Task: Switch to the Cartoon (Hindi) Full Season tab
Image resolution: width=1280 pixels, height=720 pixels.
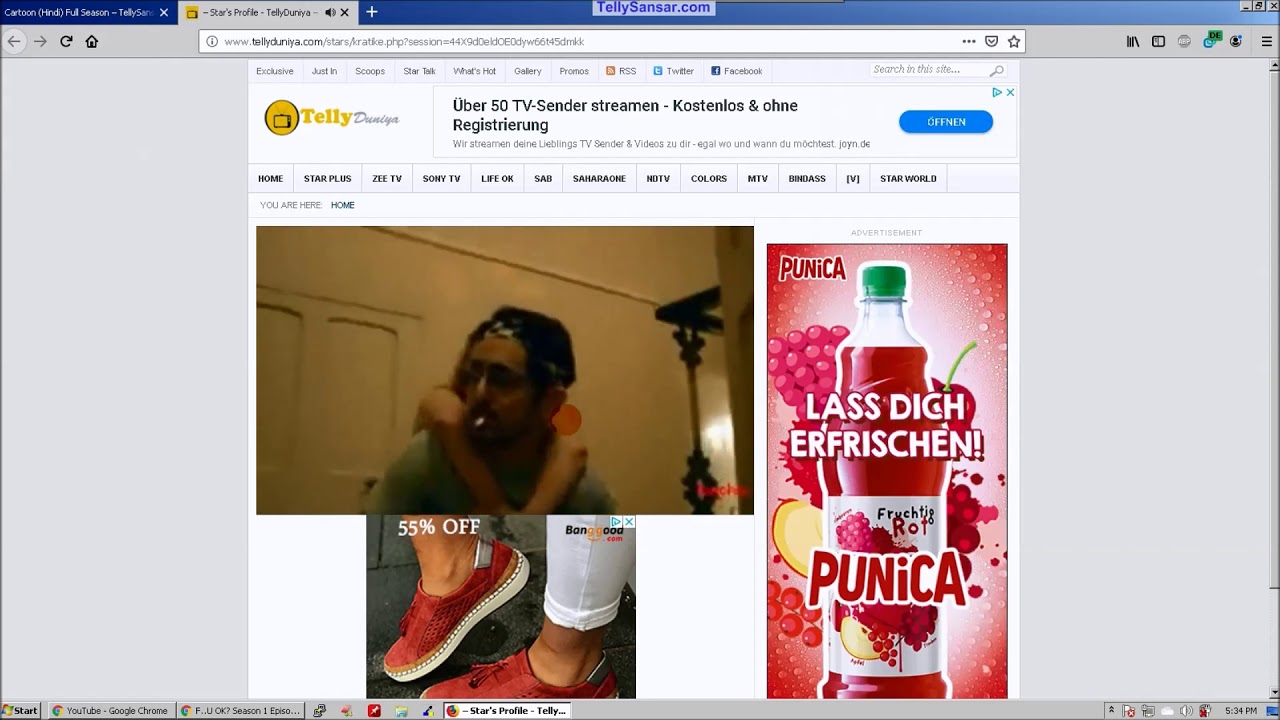Action: coord(88,12)
